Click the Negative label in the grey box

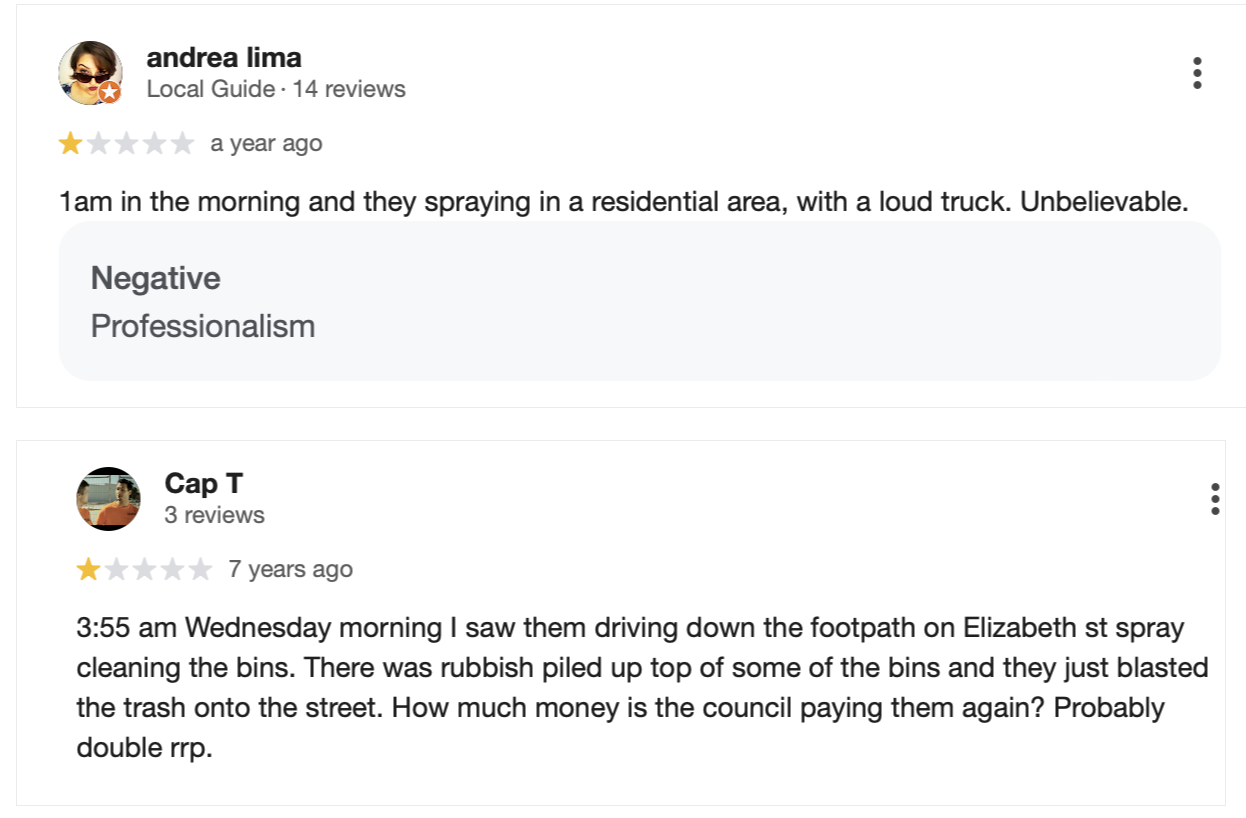156,278
